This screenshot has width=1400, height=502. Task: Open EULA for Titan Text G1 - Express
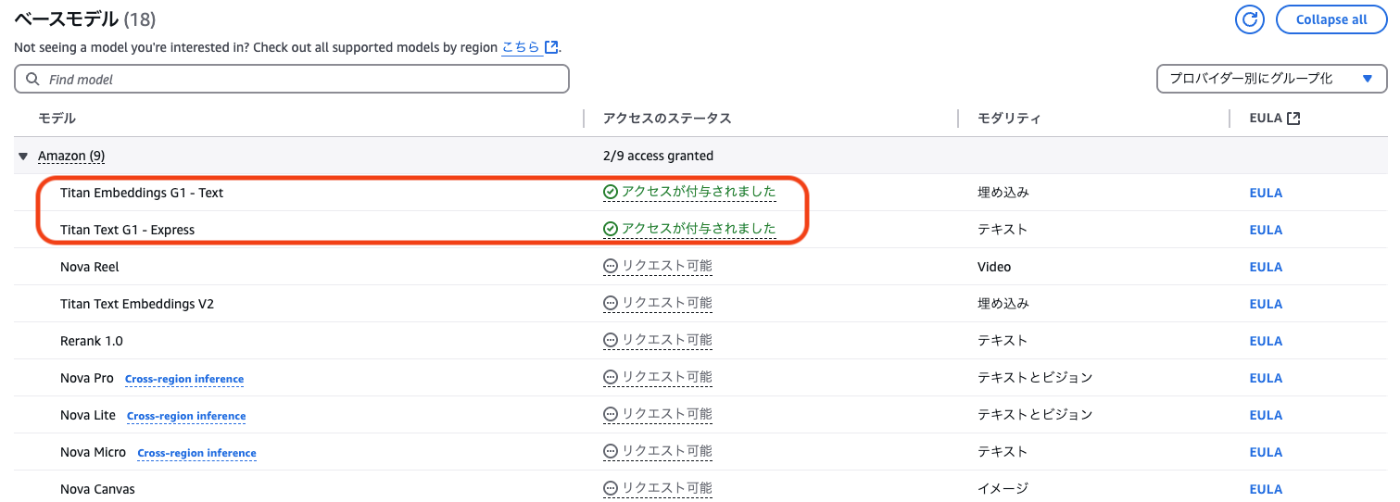1266,230
